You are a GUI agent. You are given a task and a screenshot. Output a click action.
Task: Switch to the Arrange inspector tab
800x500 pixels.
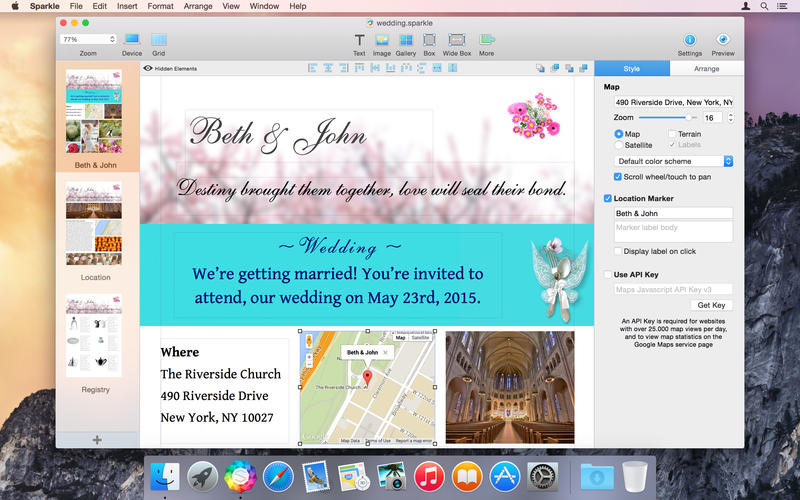(x=706, y=68)
